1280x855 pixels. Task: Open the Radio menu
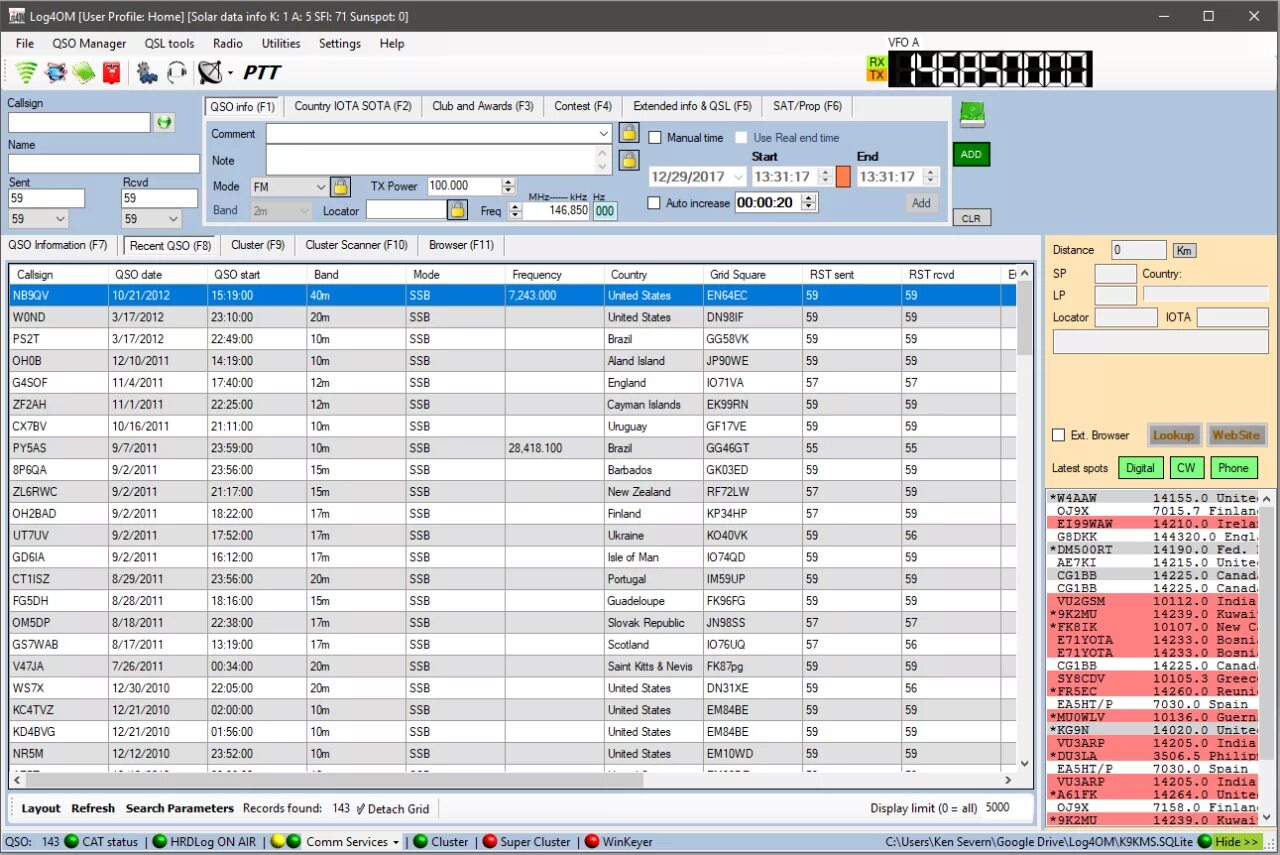(227, 43)
